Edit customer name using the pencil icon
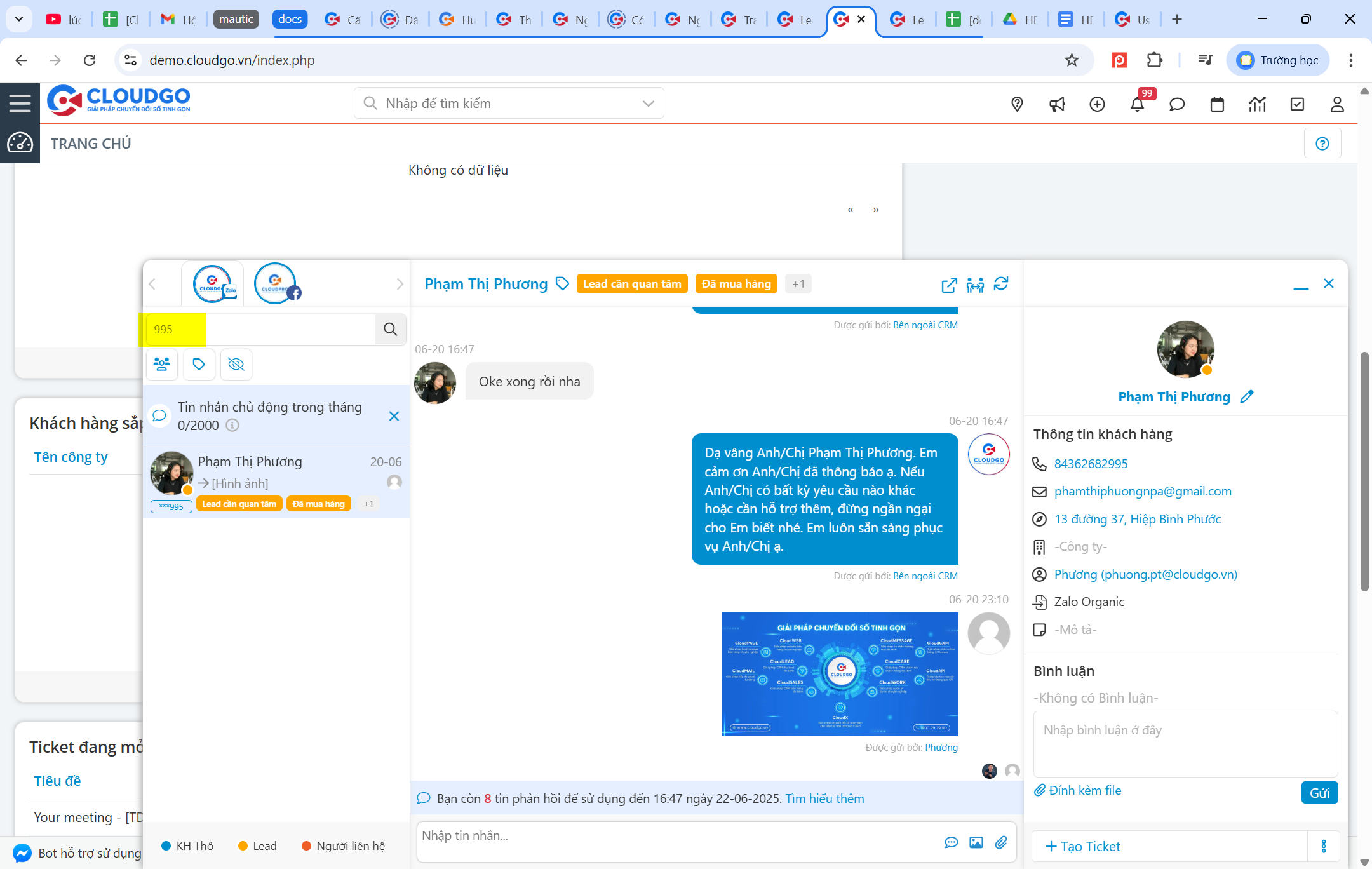Screen dimensions: 1372x869 tap(1247, 396)
